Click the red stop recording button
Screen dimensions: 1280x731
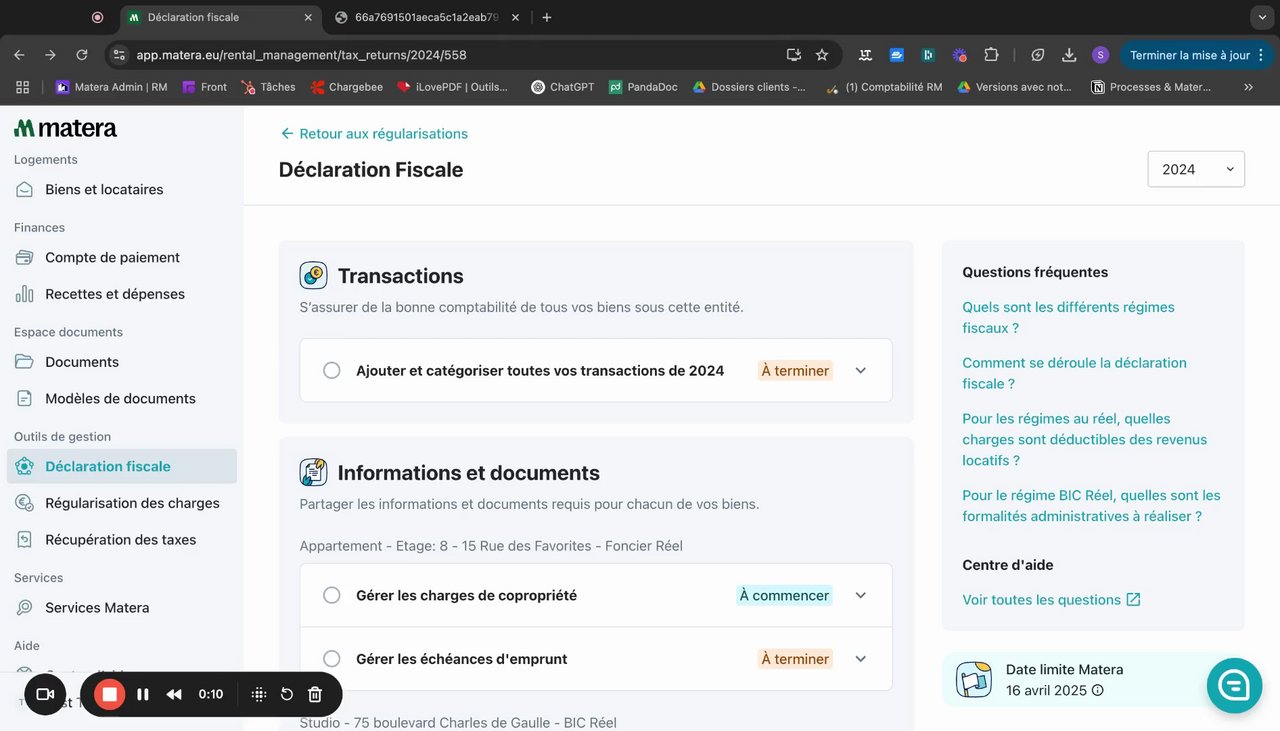tap(110, 694)
